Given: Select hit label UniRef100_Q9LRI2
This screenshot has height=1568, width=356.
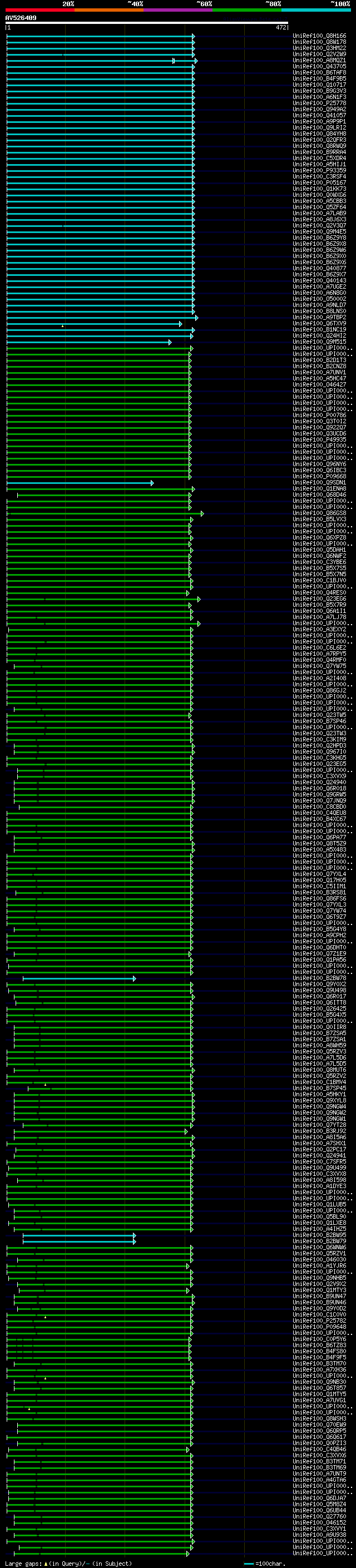Looking at the screenshot, I should (319, 128).
